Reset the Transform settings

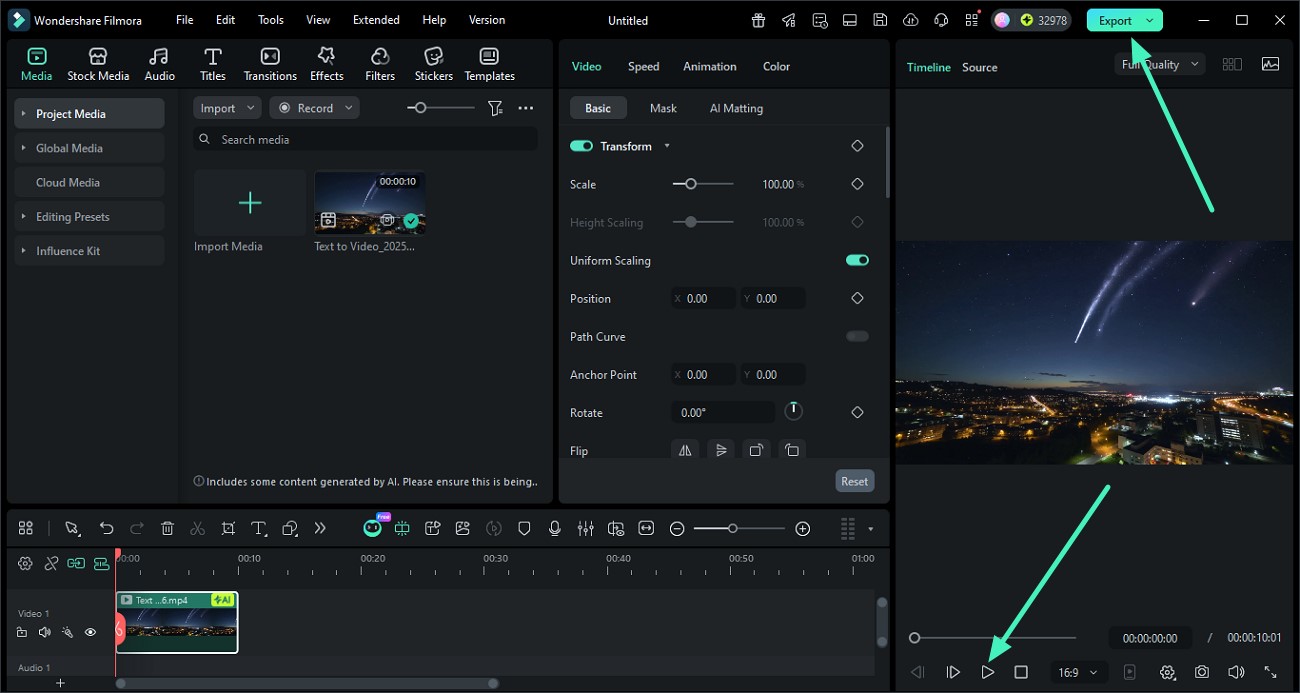click(854, 481)
